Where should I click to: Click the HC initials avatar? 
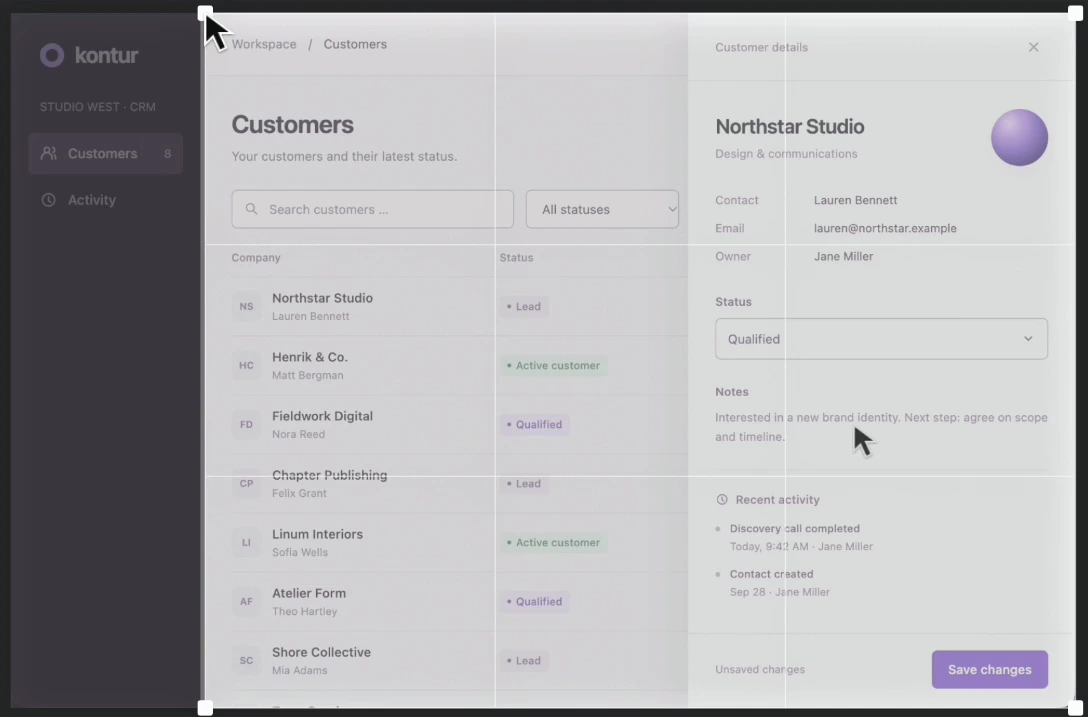click(246, 365)
